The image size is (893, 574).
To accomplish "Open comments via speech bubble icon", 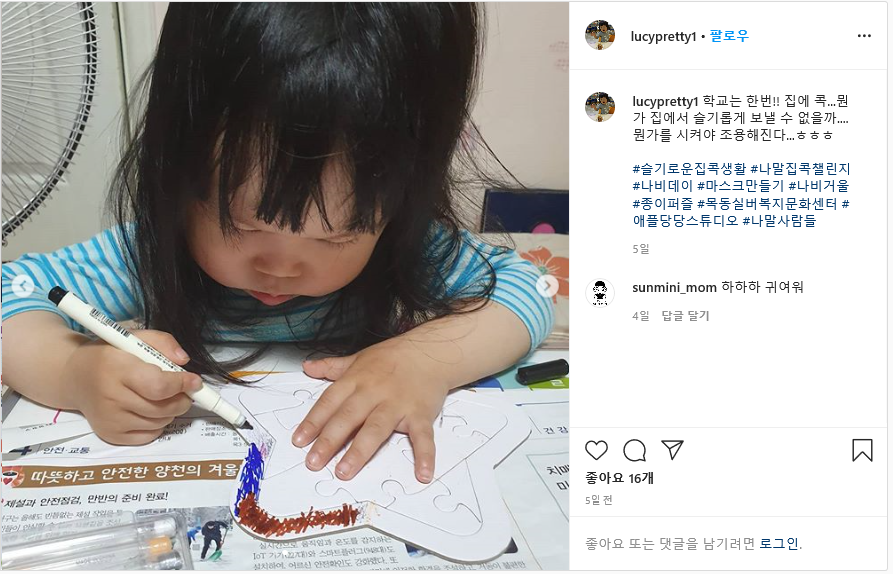I will (634, 450).
